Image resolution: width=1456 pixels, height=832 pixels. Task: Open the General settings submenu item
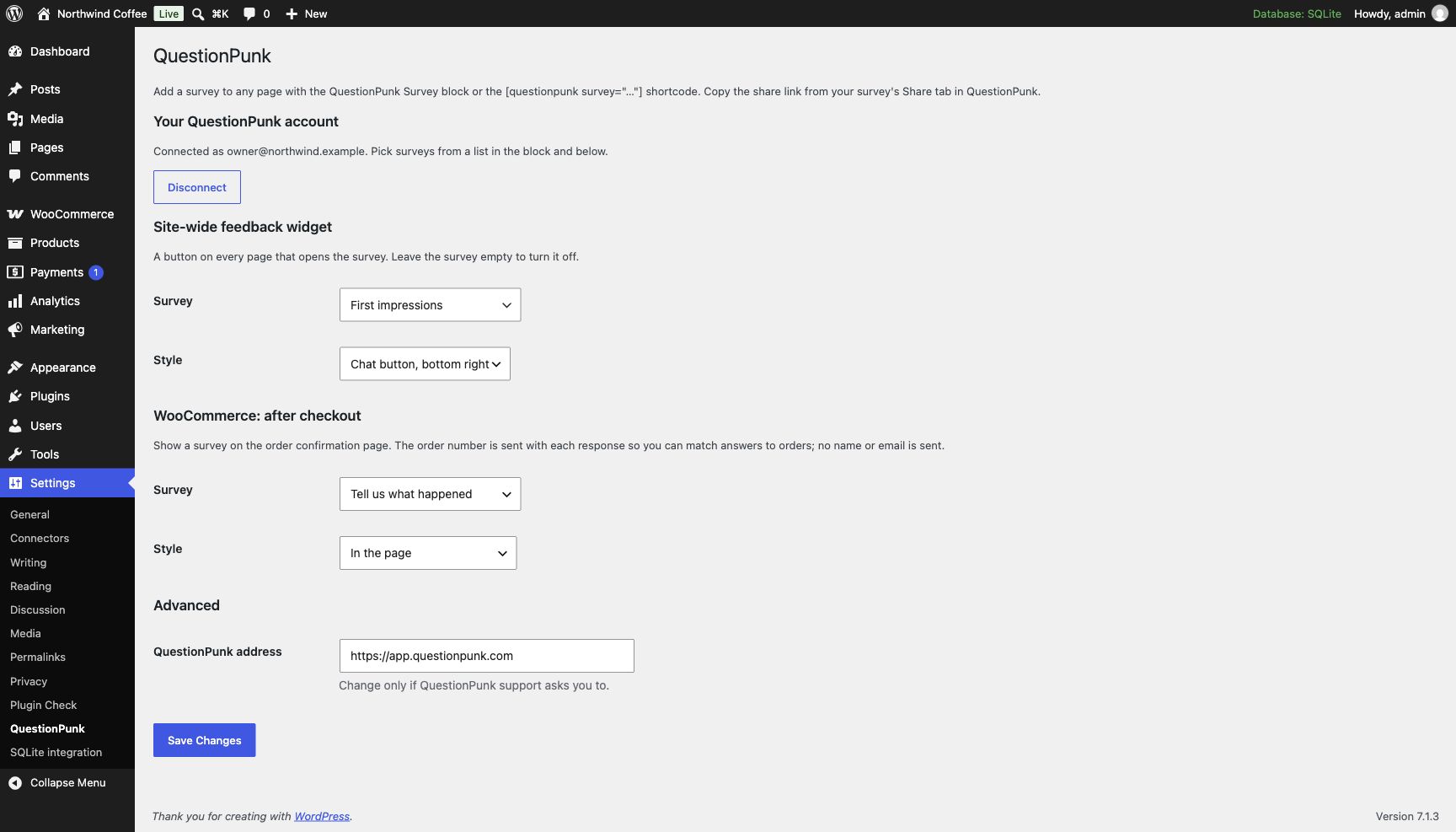[29, 514]
